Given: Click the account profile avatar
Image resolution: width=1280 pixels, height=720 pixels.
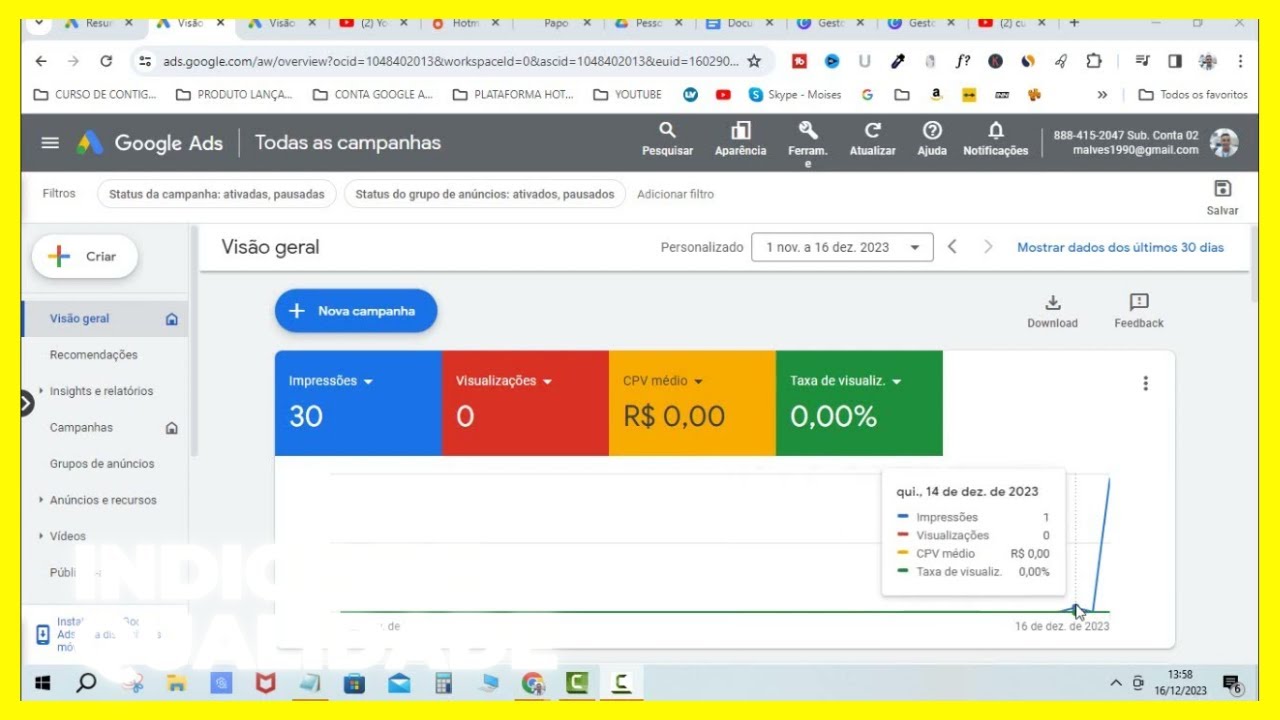Looking at the screenshot, I should (x=1224, y=143).
